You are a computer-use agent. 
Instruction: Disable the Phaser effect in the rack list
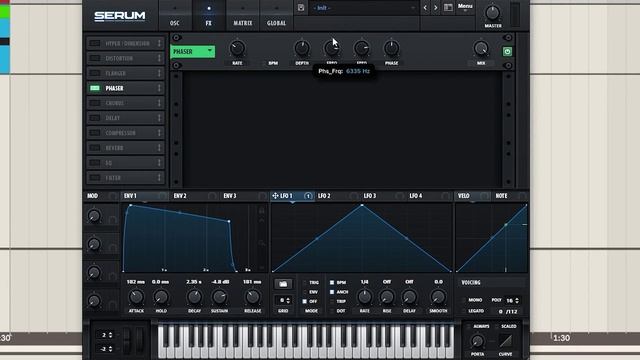pyautogui.click(x=95, y=88)
